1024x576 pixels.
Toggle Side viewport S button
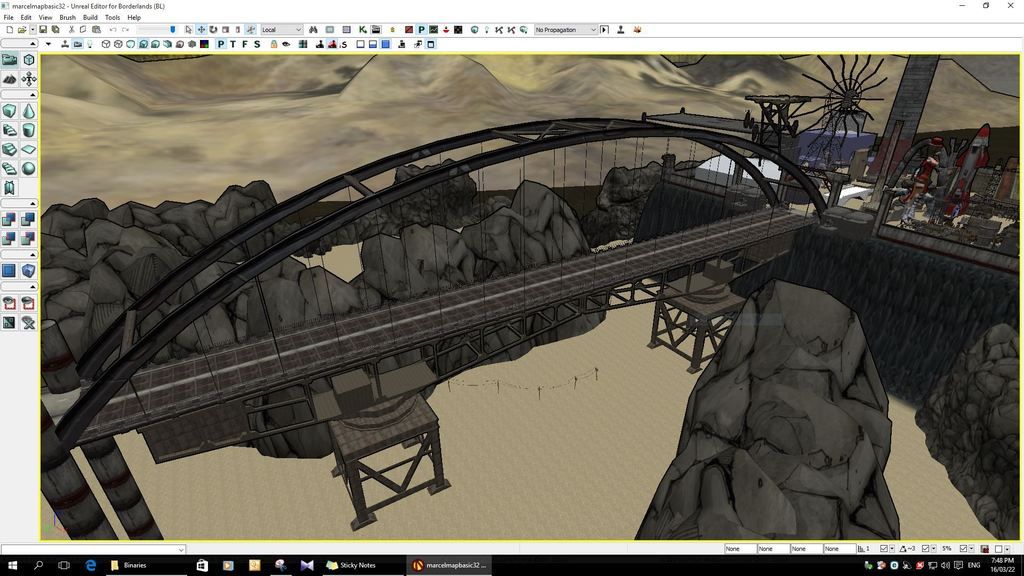(x=257, y=44)
